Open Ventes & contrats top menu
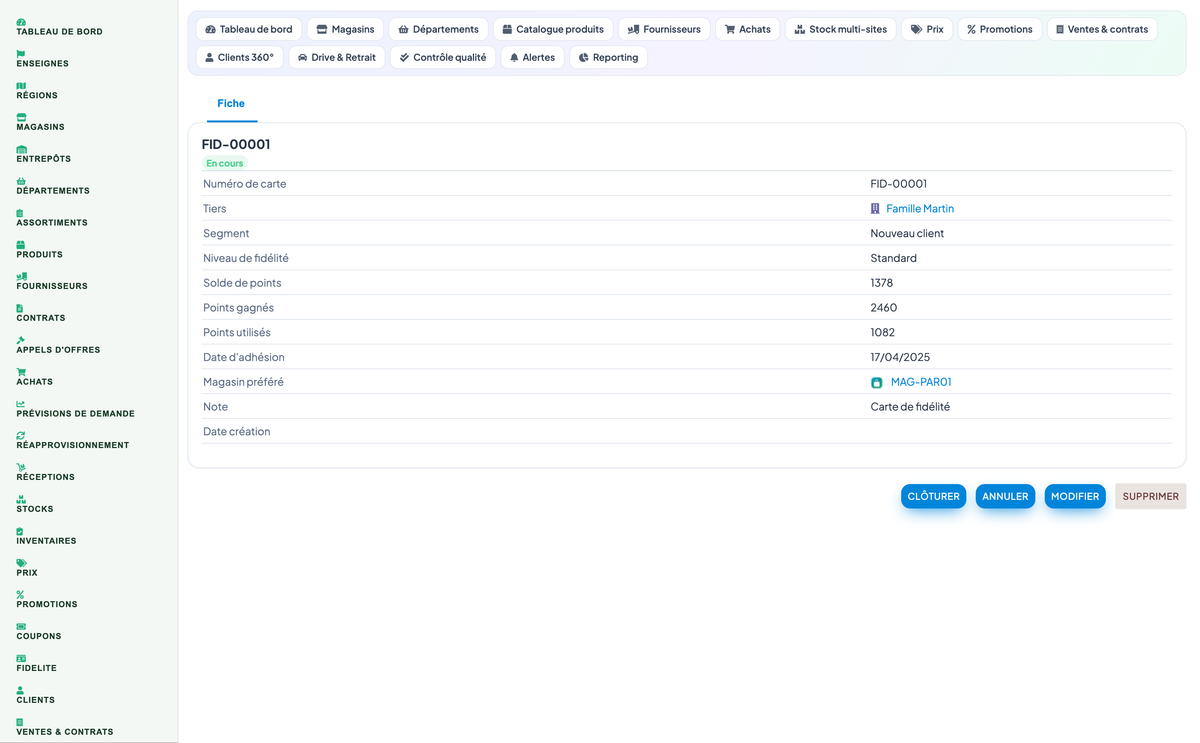 click(x=1102, y=29)
